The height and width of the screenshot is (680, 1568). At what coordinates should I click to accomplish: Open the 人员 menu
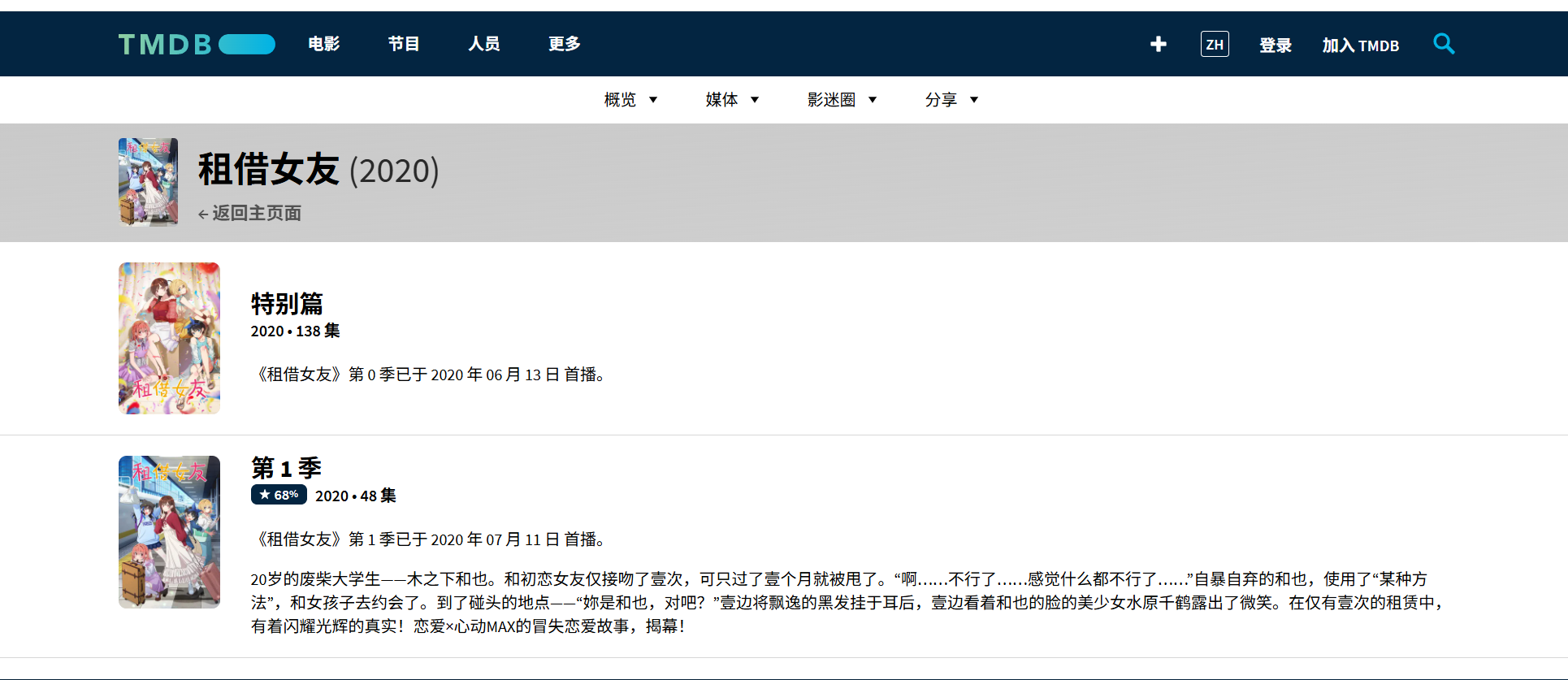484,44
